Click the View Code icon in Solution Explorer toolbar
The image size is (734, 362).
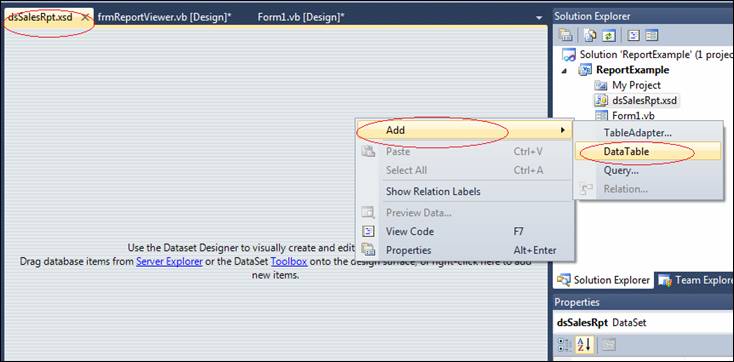[633, 36]
